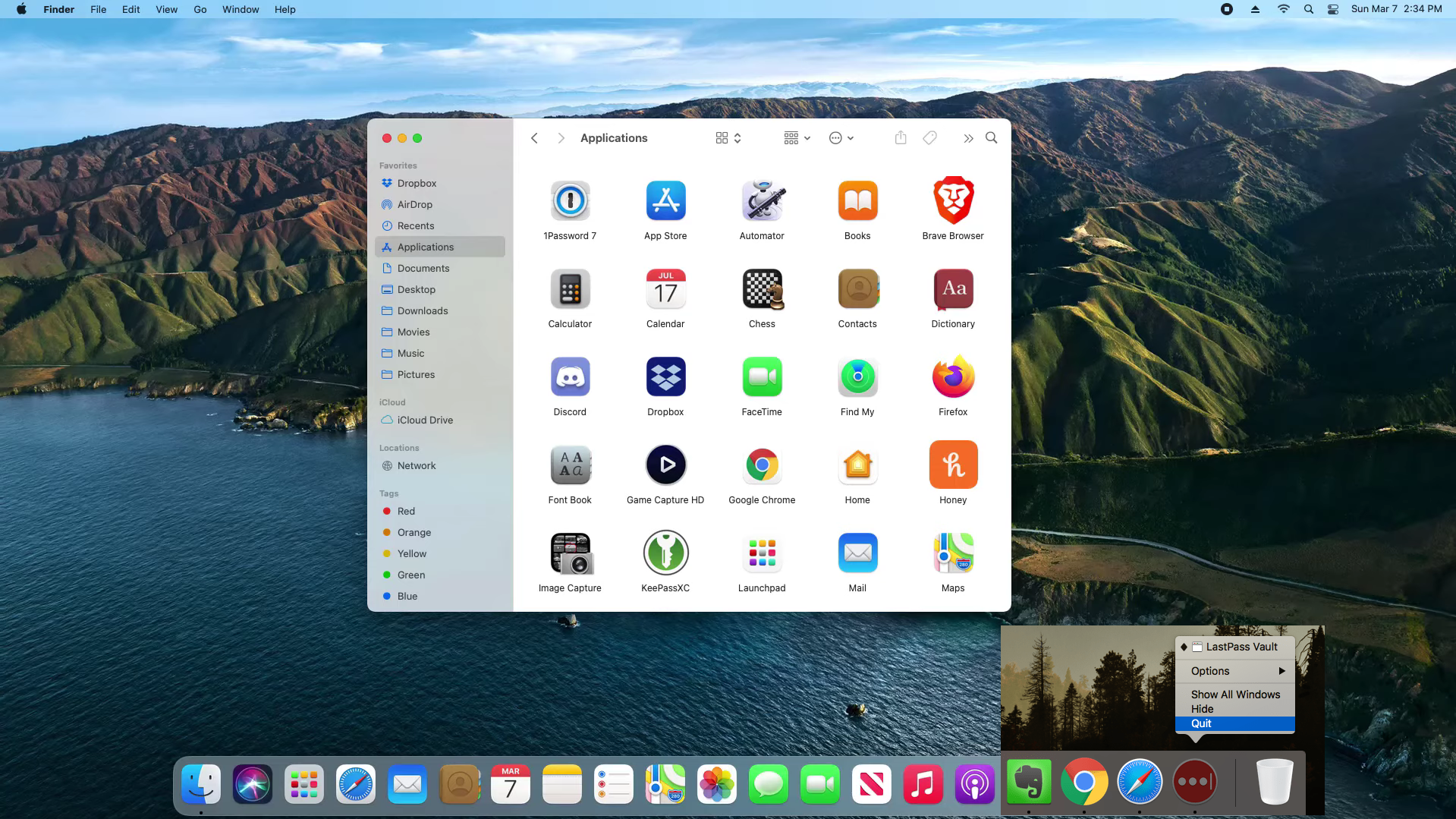Open Game Capture HD app
1456x819 pixels.
665,465
